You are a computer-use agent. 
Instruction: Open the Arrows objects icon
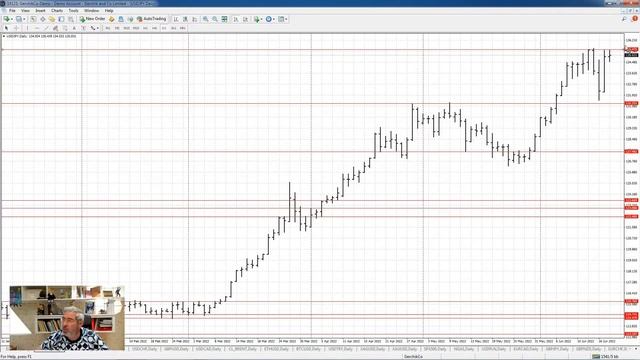93,28
